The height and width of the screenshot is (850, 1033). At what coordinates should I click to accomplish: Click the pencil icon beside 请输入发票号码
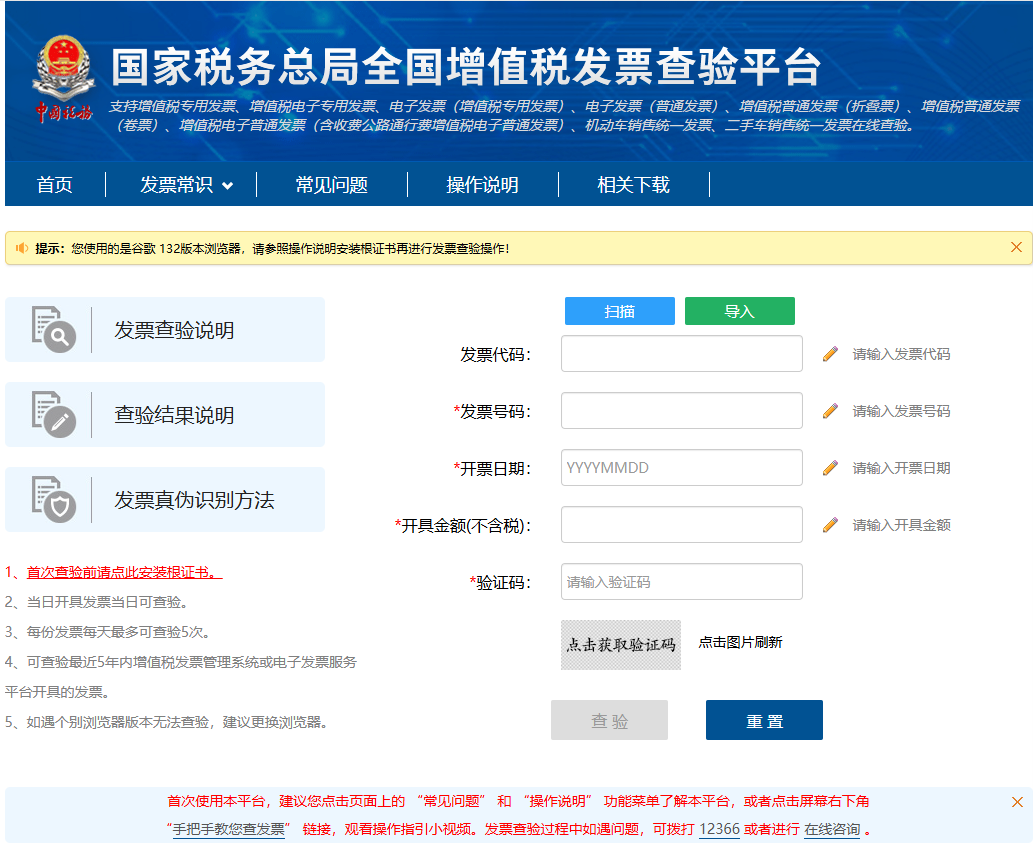click(x=830, y=411)
